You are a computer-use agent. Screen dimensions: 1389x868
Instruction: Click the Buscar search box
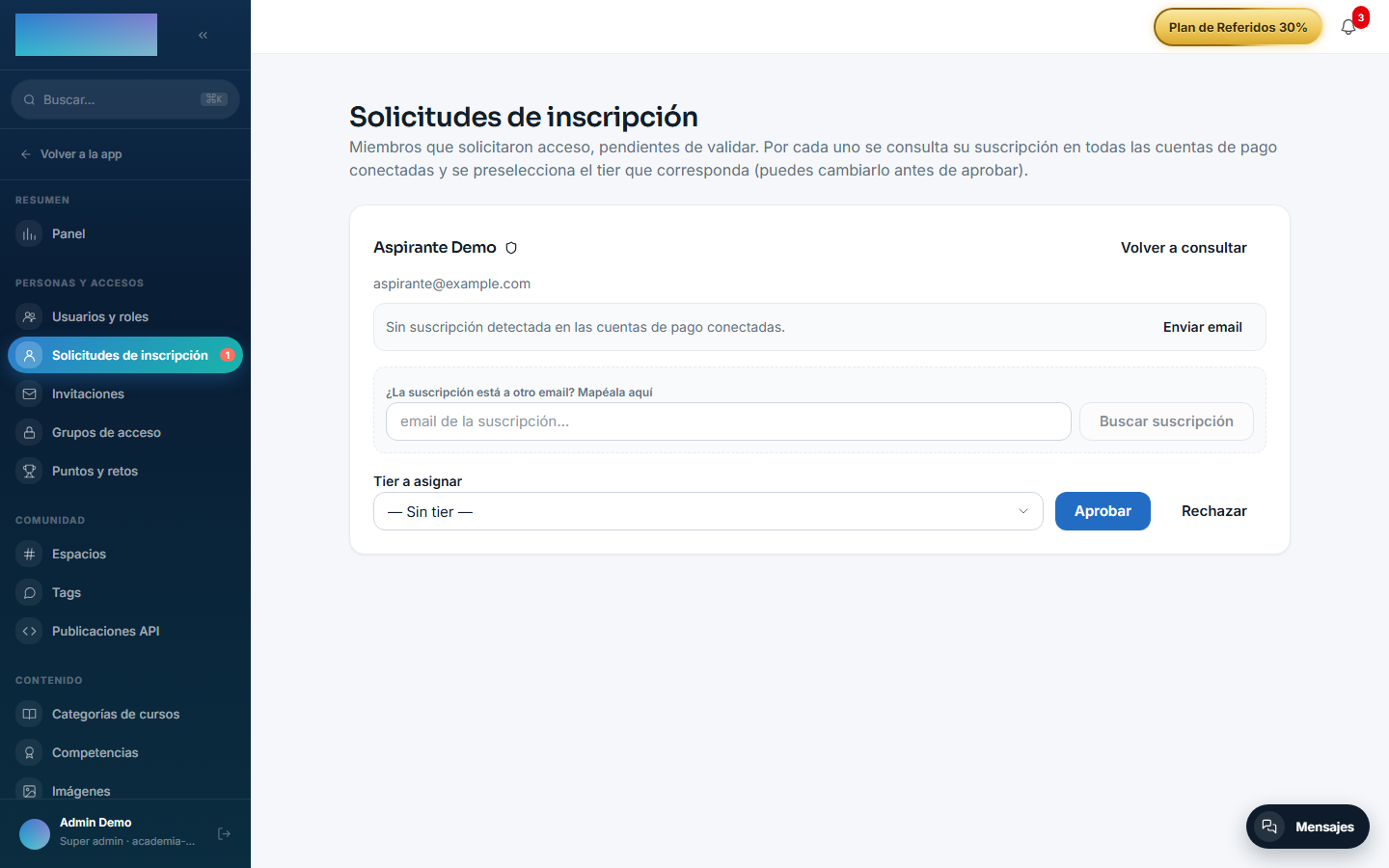[x=125, y=99]
